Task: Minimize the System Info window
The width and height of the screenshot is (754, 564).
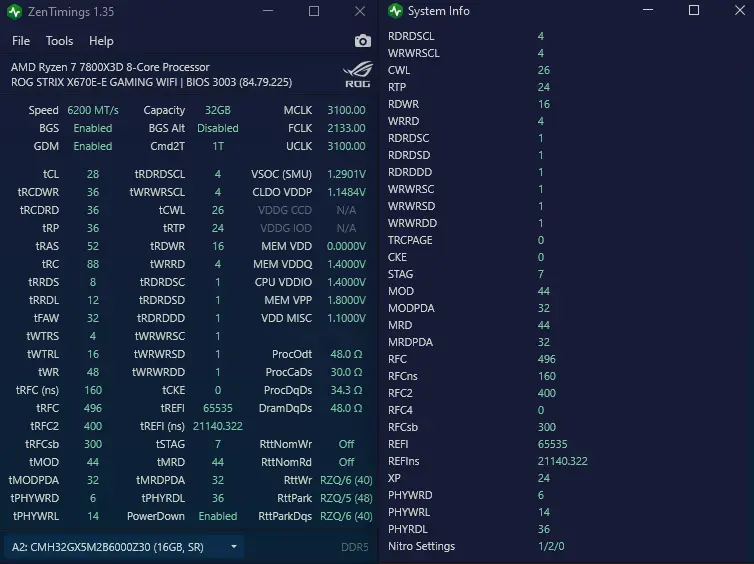Action: 648,10
